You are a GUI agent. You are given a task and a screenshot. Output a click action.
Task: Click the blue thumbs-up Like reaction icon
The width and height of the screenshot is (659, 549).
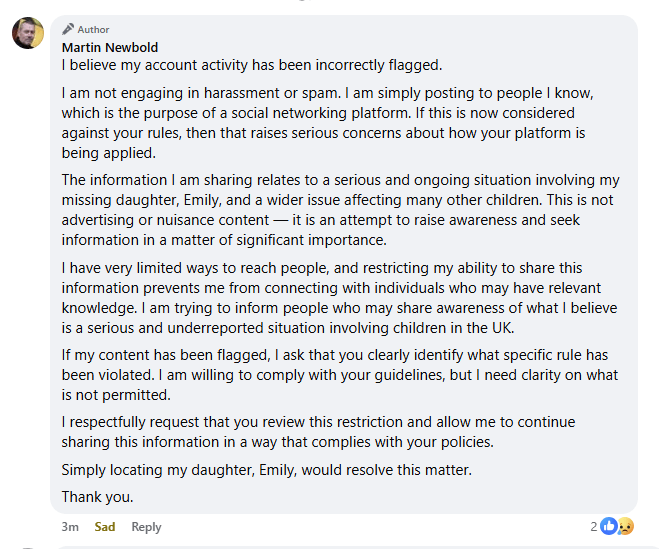pyautogui.click(x=608, y=526)
